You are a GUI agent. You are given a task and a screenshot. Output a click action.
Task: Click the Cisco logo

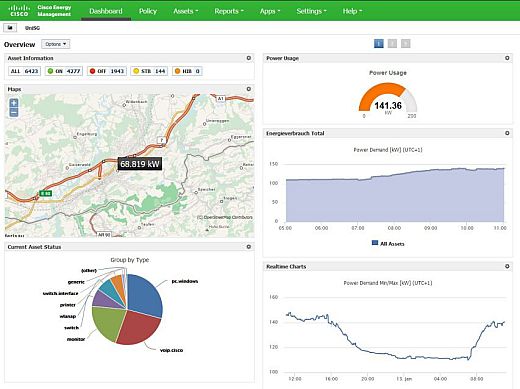tap(19, 10)
